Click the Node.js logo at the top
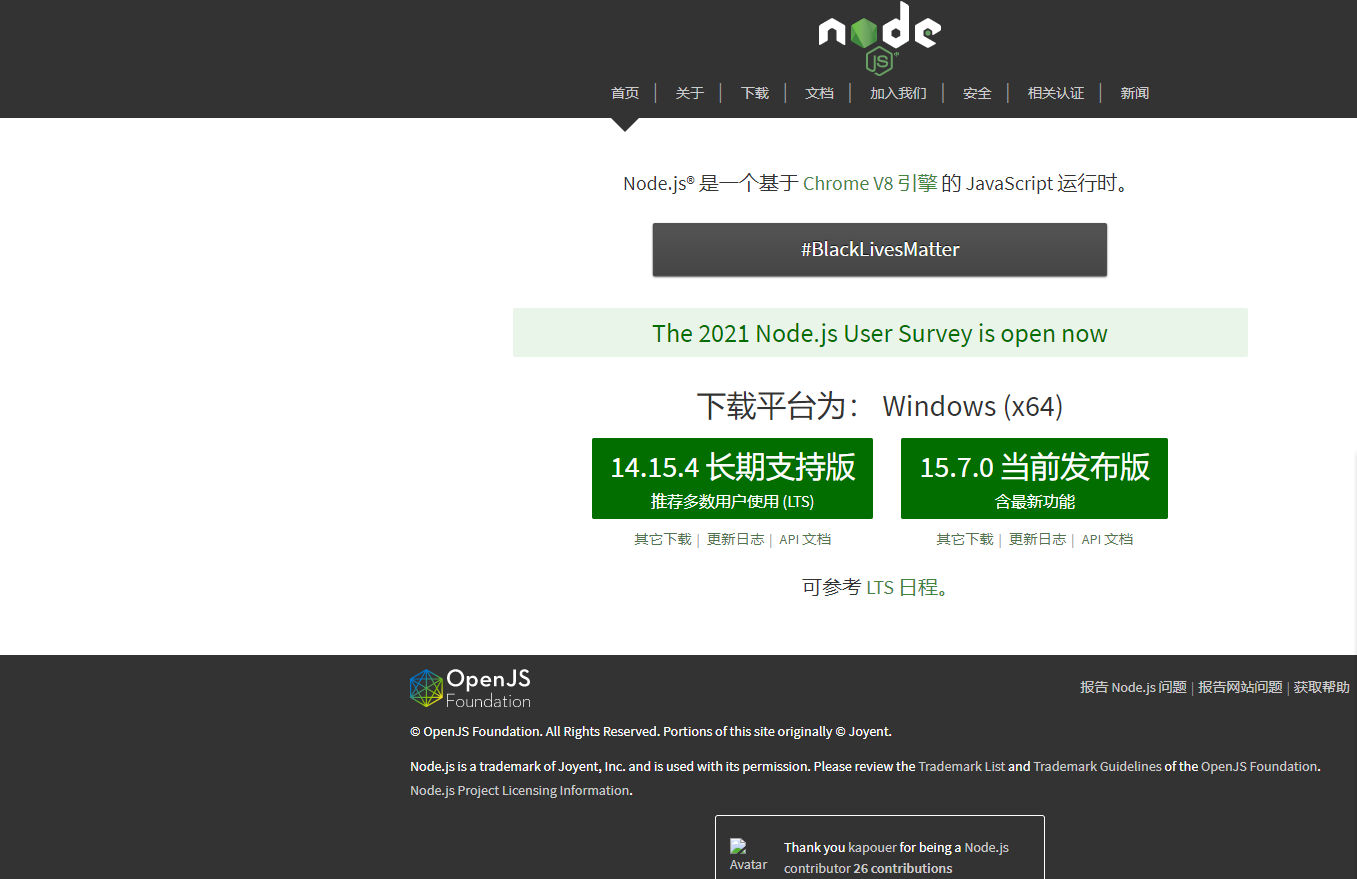Image resolution: width=1357 pixels, height=879 pixels. pyautogui.click(x=879, y=38)
